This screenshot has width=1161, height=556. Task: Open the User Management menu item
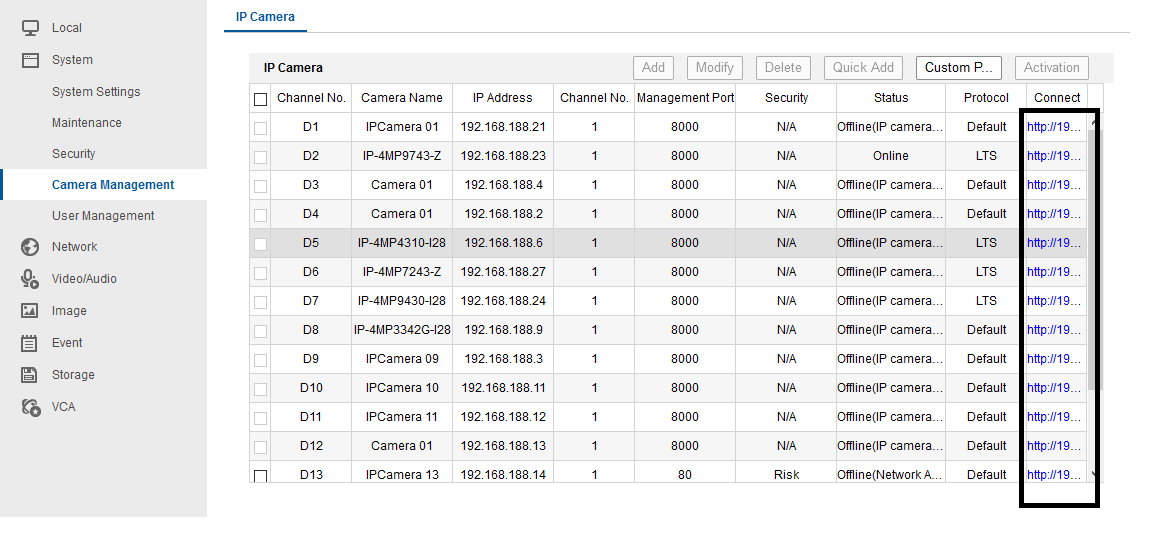pyautogui.click(x=103, y=216)
